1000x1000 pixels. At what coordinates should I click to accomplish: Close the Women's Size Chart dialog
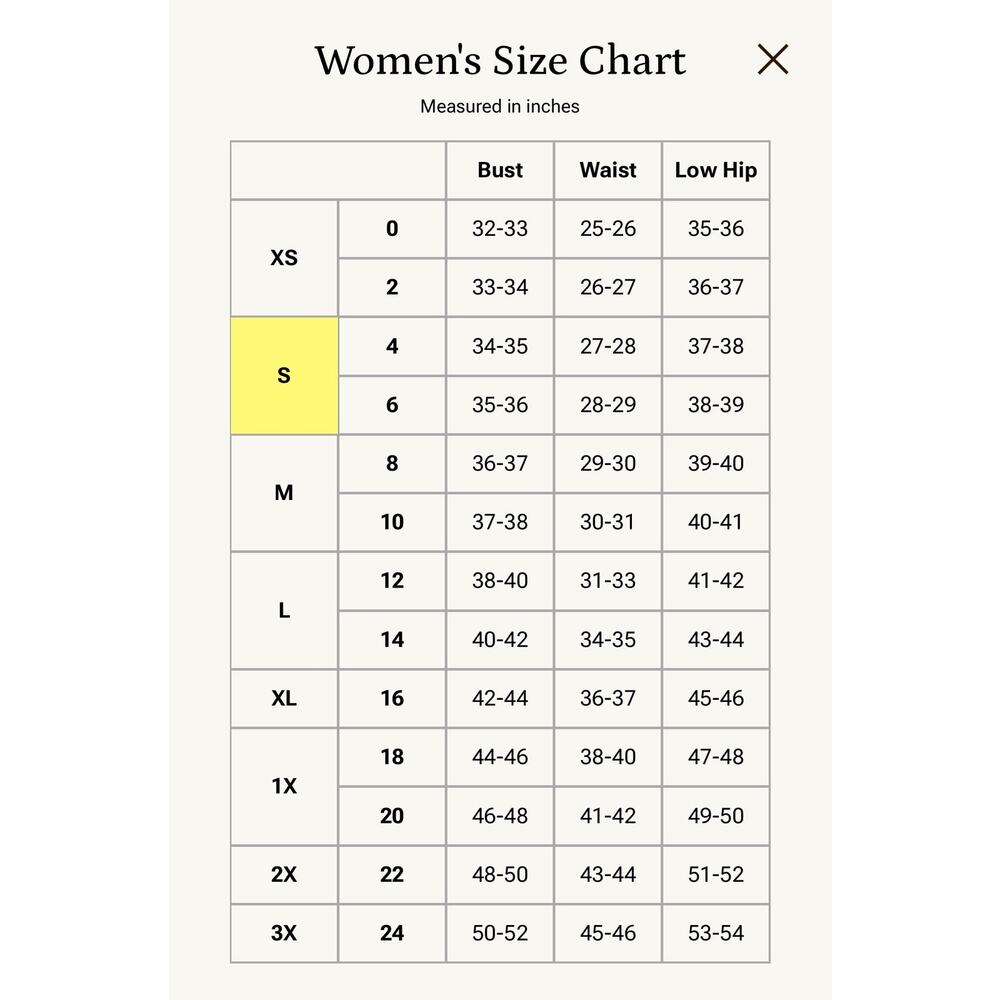coord(772,59)
